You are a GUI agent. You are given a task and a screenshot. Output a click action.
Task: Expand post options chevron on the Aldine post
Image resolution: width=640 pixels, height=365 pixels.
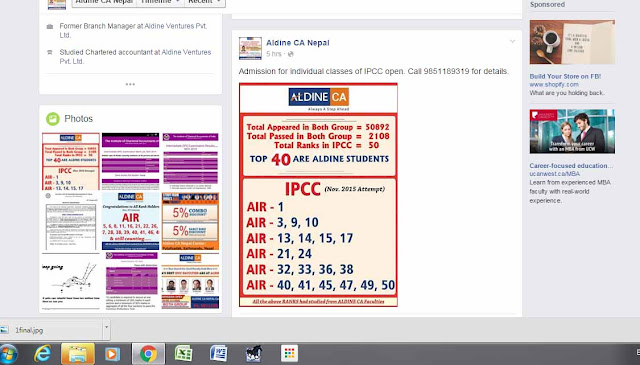(512, 41)
